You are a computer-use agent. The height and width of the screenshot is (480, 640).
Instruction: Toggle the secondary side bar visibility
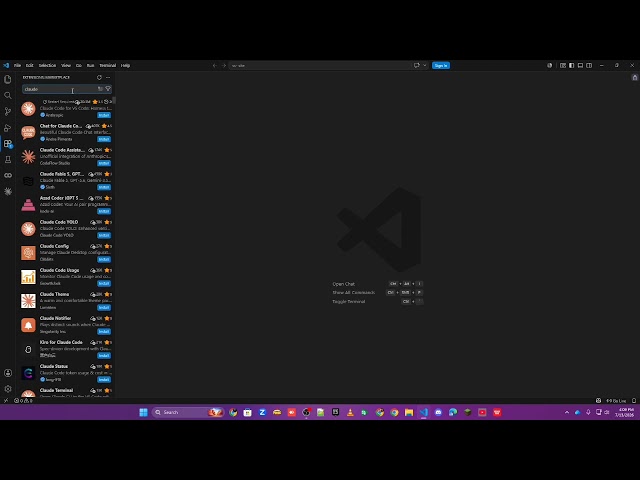tap(589, 65)
